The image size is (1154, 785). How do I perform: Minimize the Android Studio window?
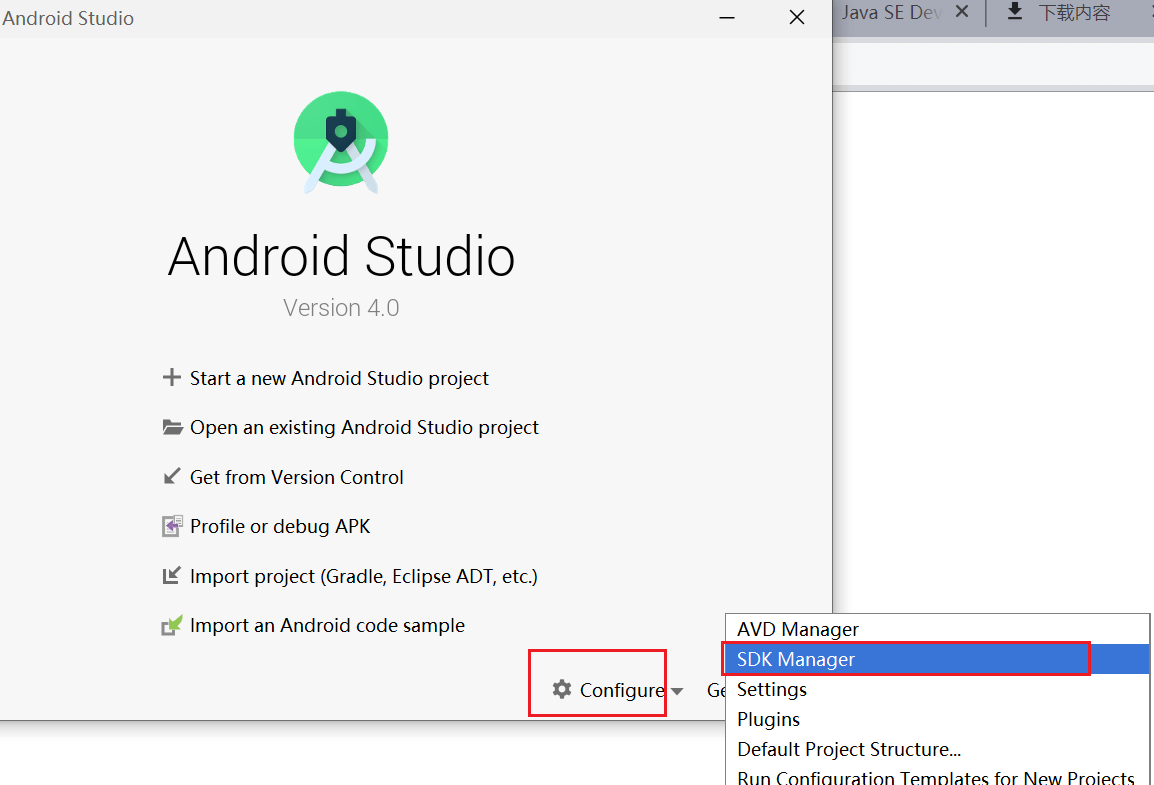(x=727, y=17)
